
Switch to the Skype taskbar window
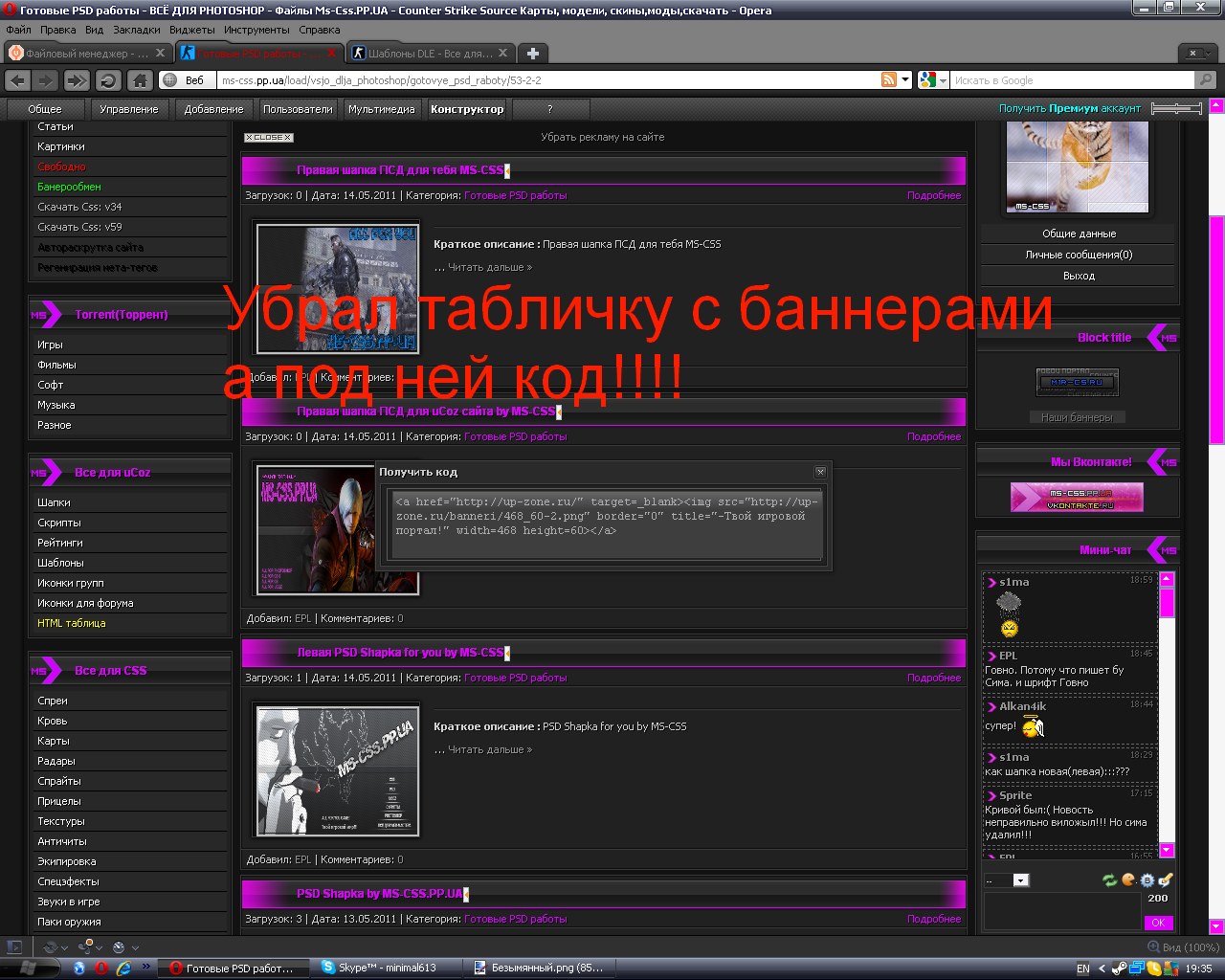pyautogui.click(x=388, y=969)
